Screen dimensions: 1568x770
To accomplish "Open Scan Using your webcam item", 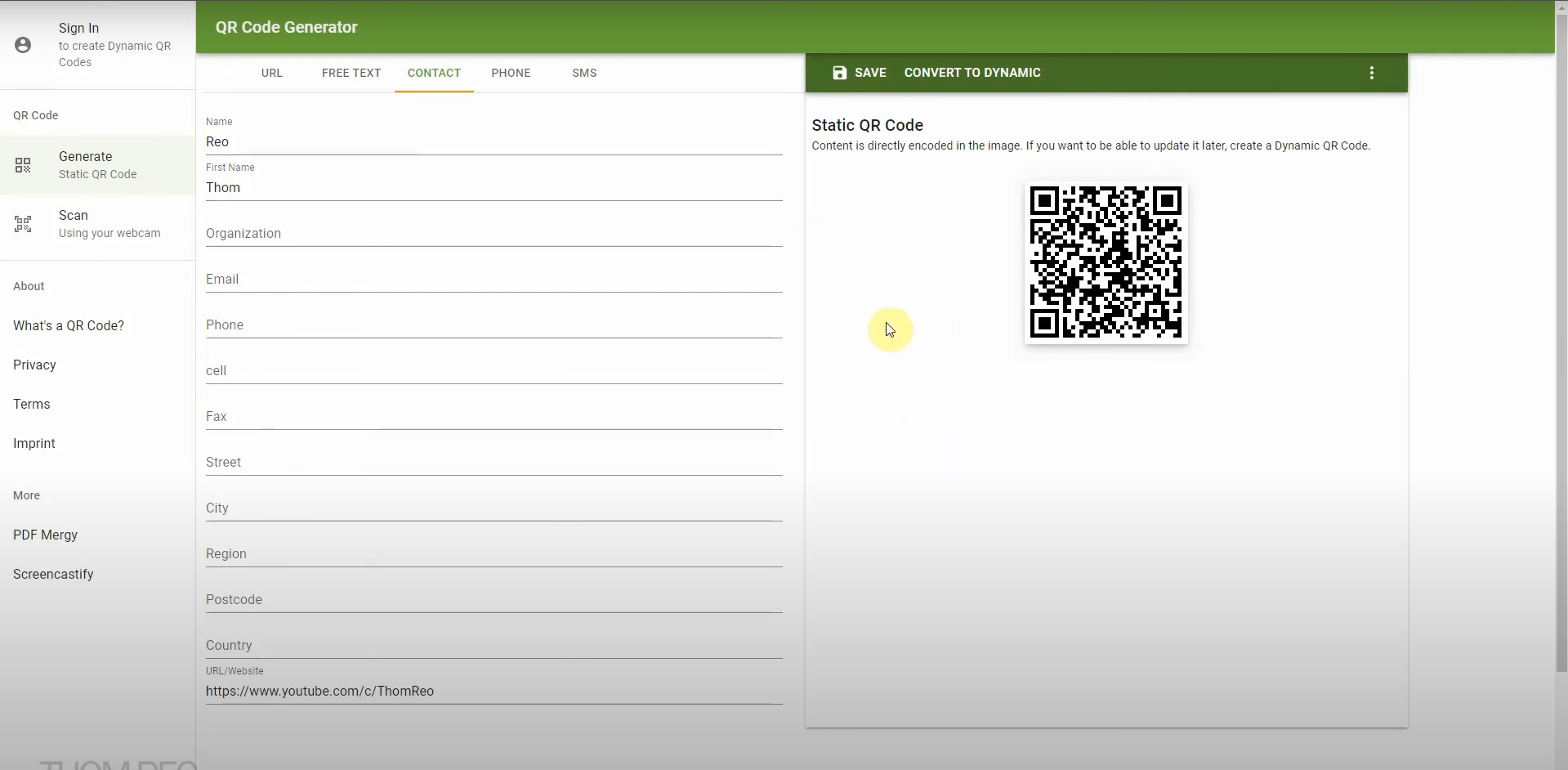I will click(98, 224).
